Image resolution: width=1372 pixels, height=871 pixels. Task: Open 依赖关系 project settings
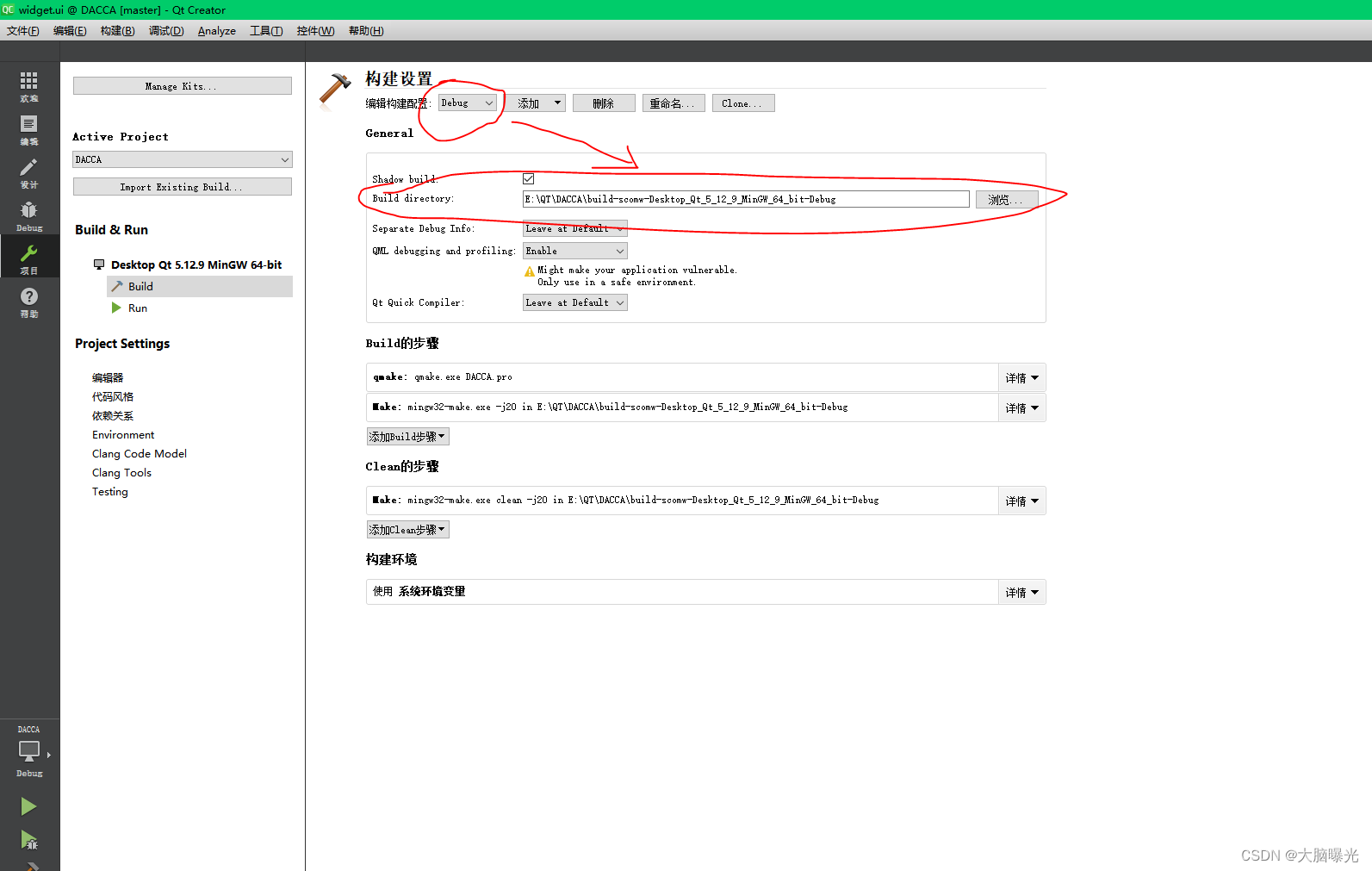coord(113,415)
